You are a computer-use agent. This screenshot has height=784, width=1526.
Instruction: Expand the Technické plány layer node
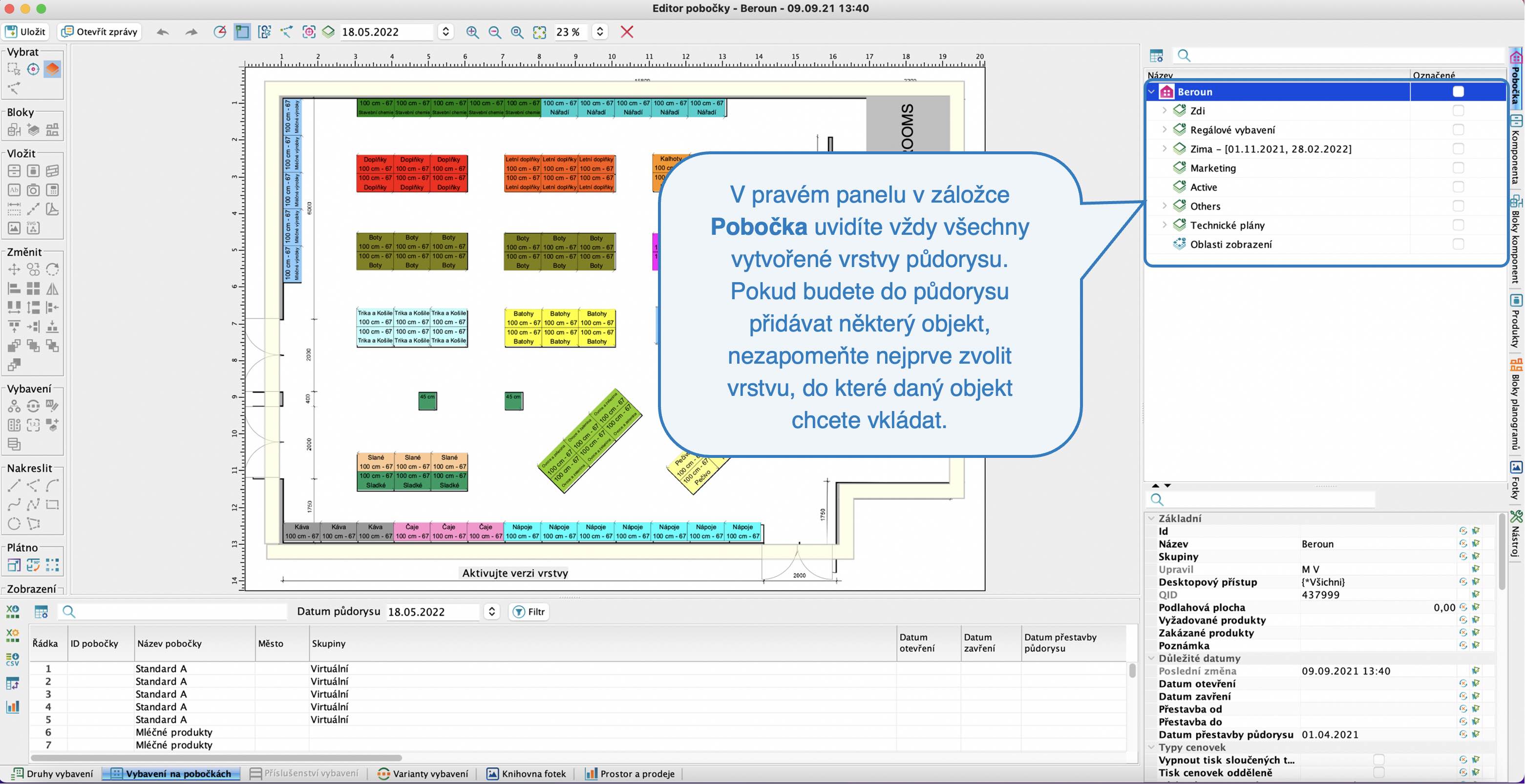[1164, 225]
